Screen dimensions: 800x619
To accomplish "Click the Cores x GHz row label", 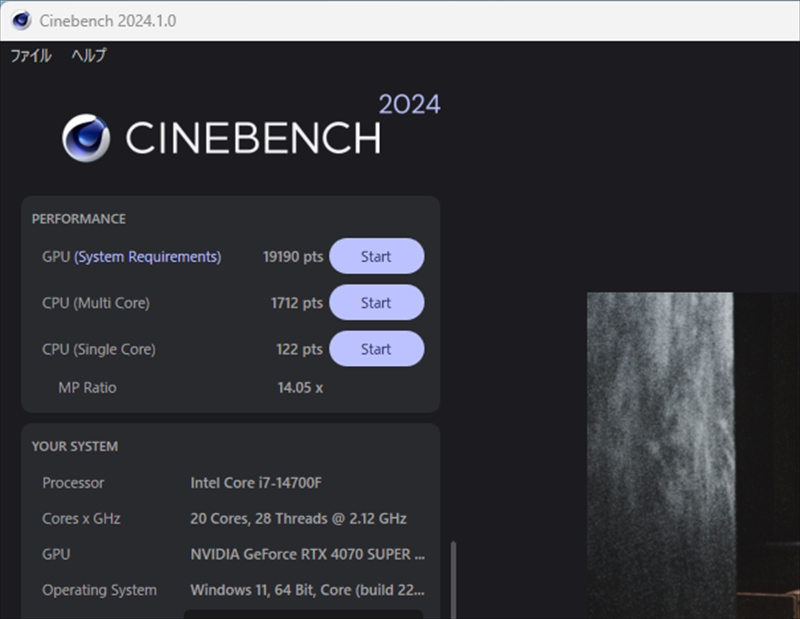I will [81, 518].
